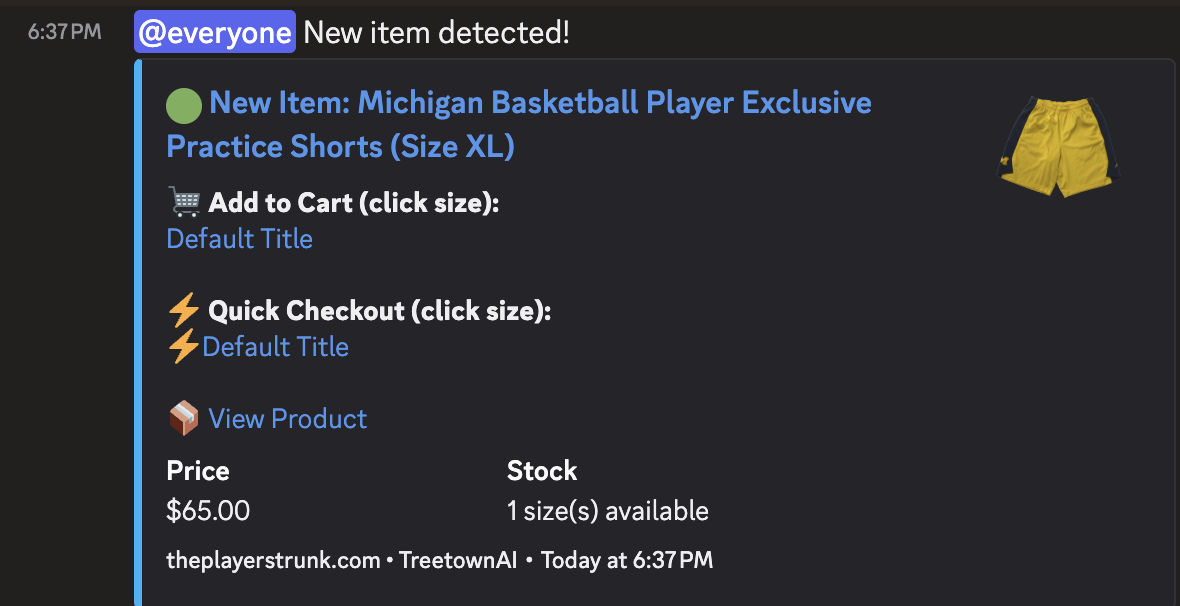Open the Michigan Basketball Practice Shorts title link
Screen dimensions: 1180x606
[518, 124]
